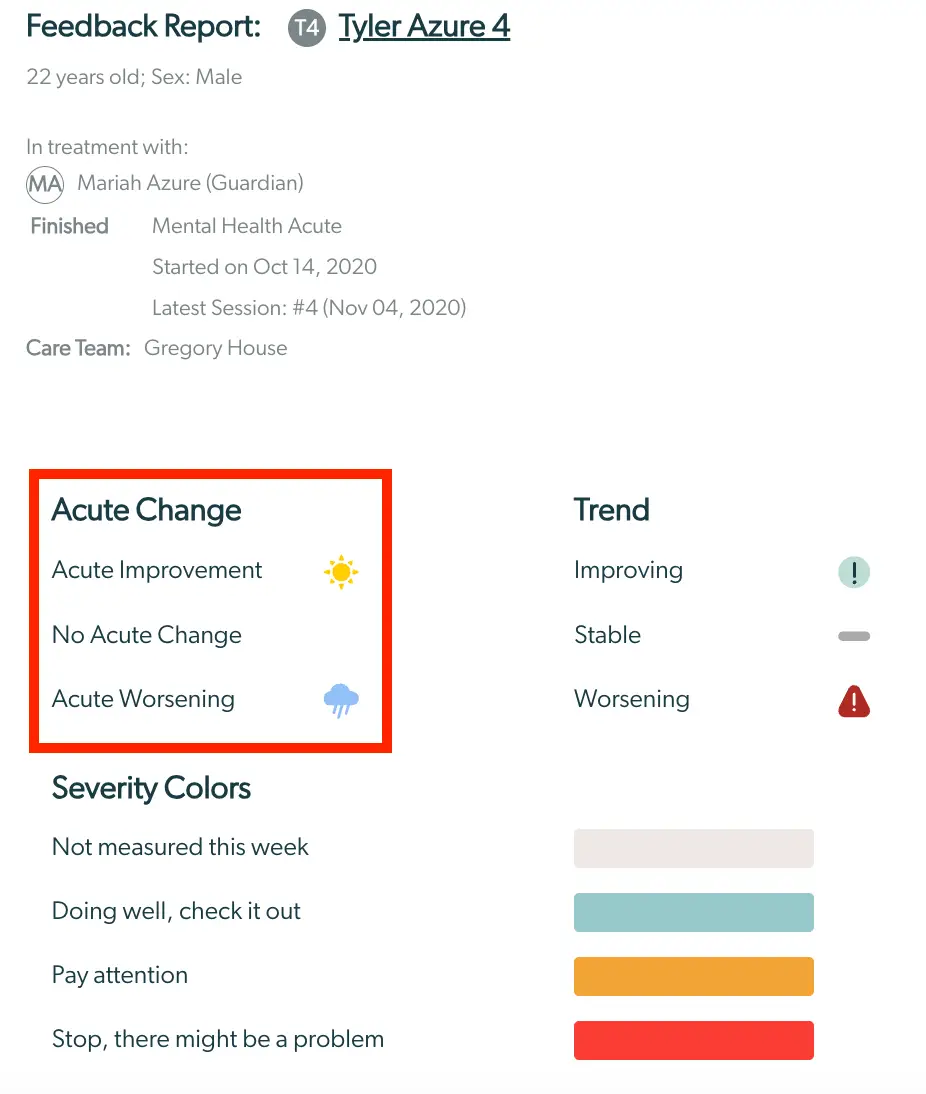Click the T4 patient avatar icon
Image resolution: width=926 pixels, height=1094 pixels.
pyautogui.click(x=306, y=28)
